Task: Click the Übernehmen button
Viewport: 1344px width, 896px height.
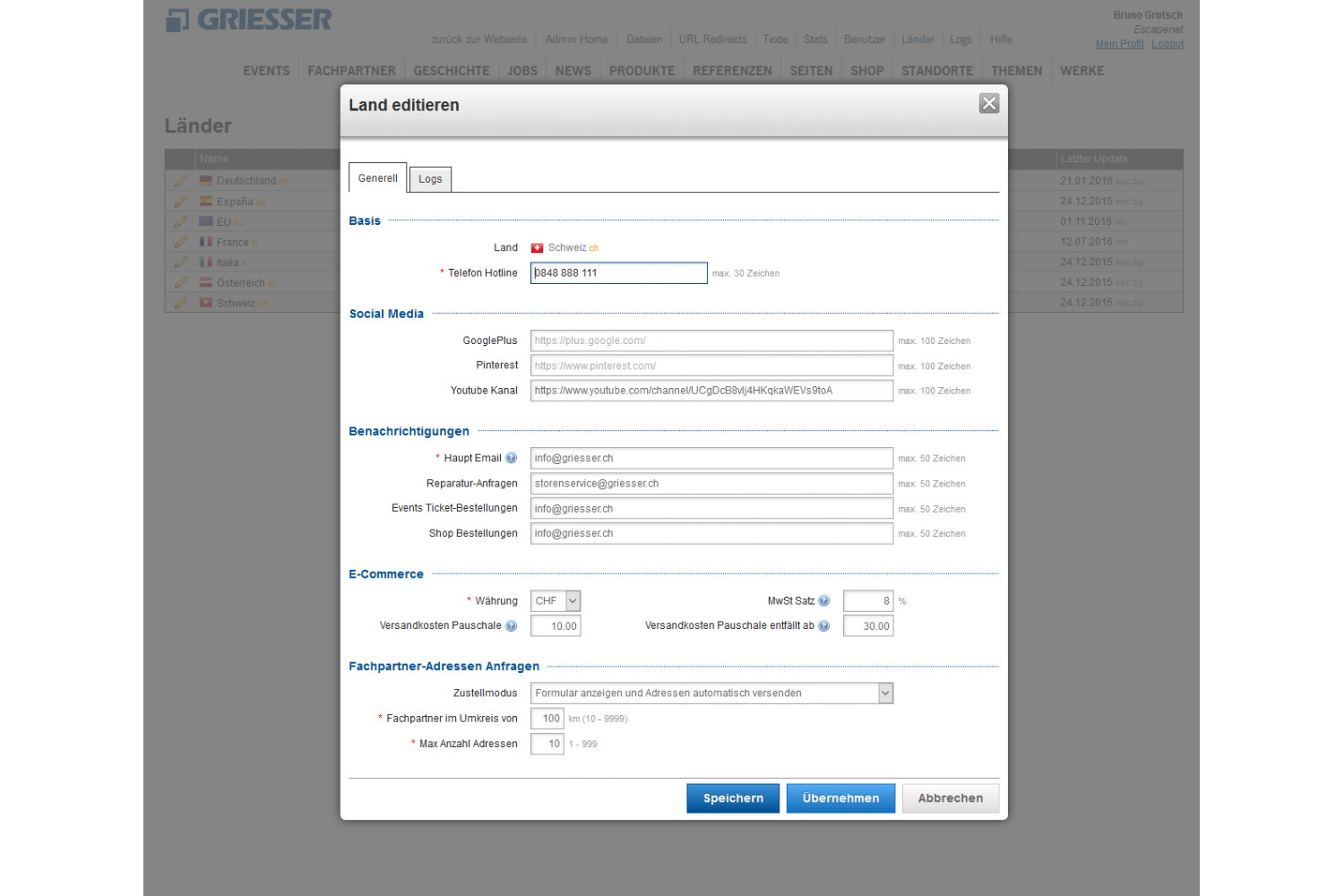Action: coord(840,798)
